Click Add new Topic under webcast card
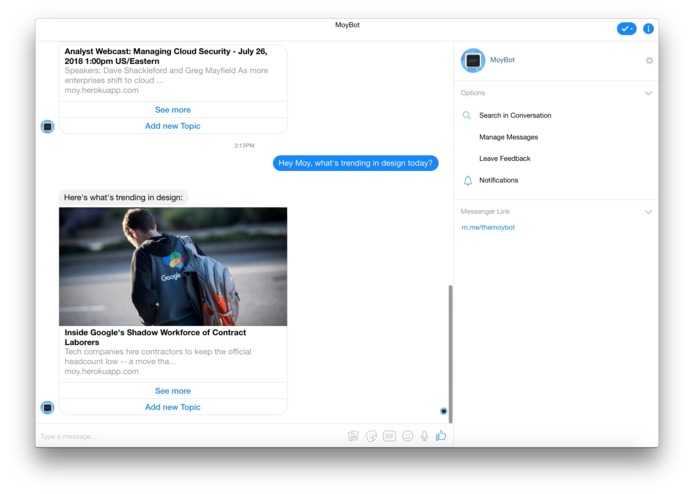 [173, 126]
